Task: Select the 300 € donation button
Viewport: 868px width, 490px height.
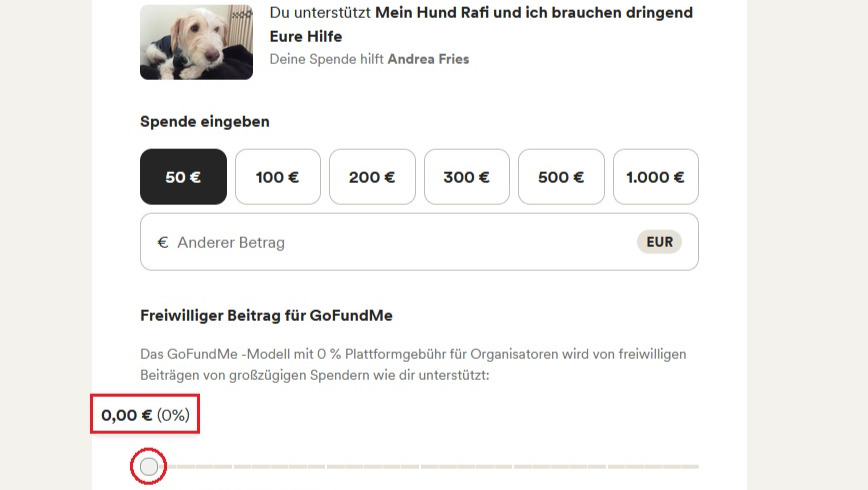Action: 467,177
